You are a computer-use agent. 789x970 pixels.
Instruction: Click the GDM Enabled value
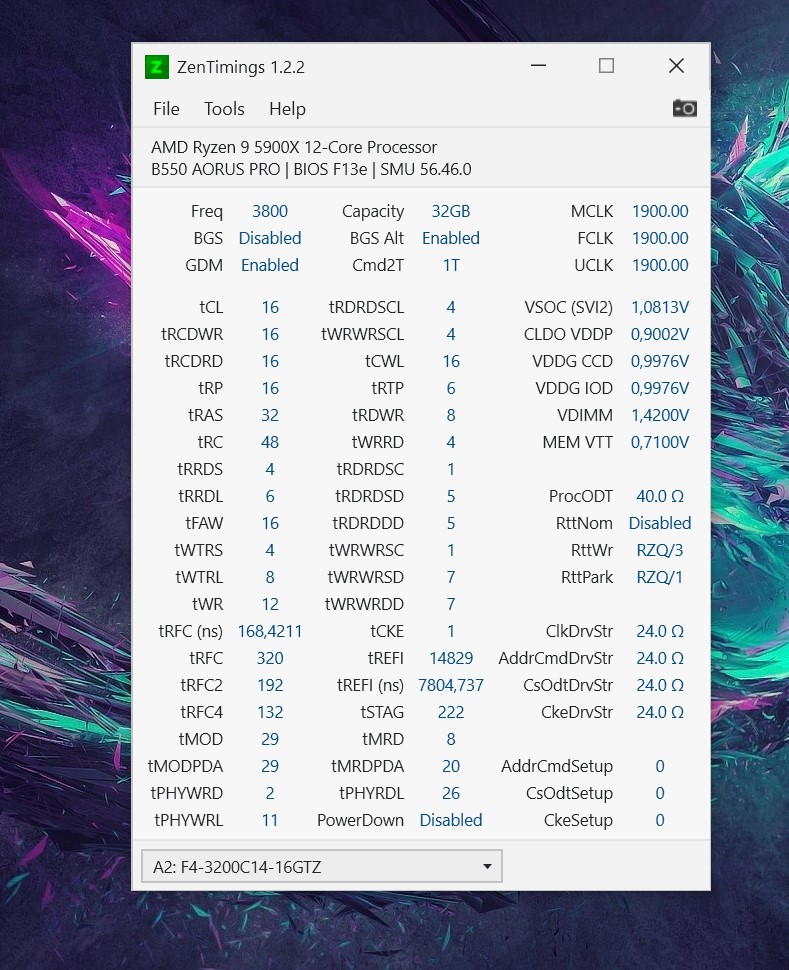pos(270,265)
